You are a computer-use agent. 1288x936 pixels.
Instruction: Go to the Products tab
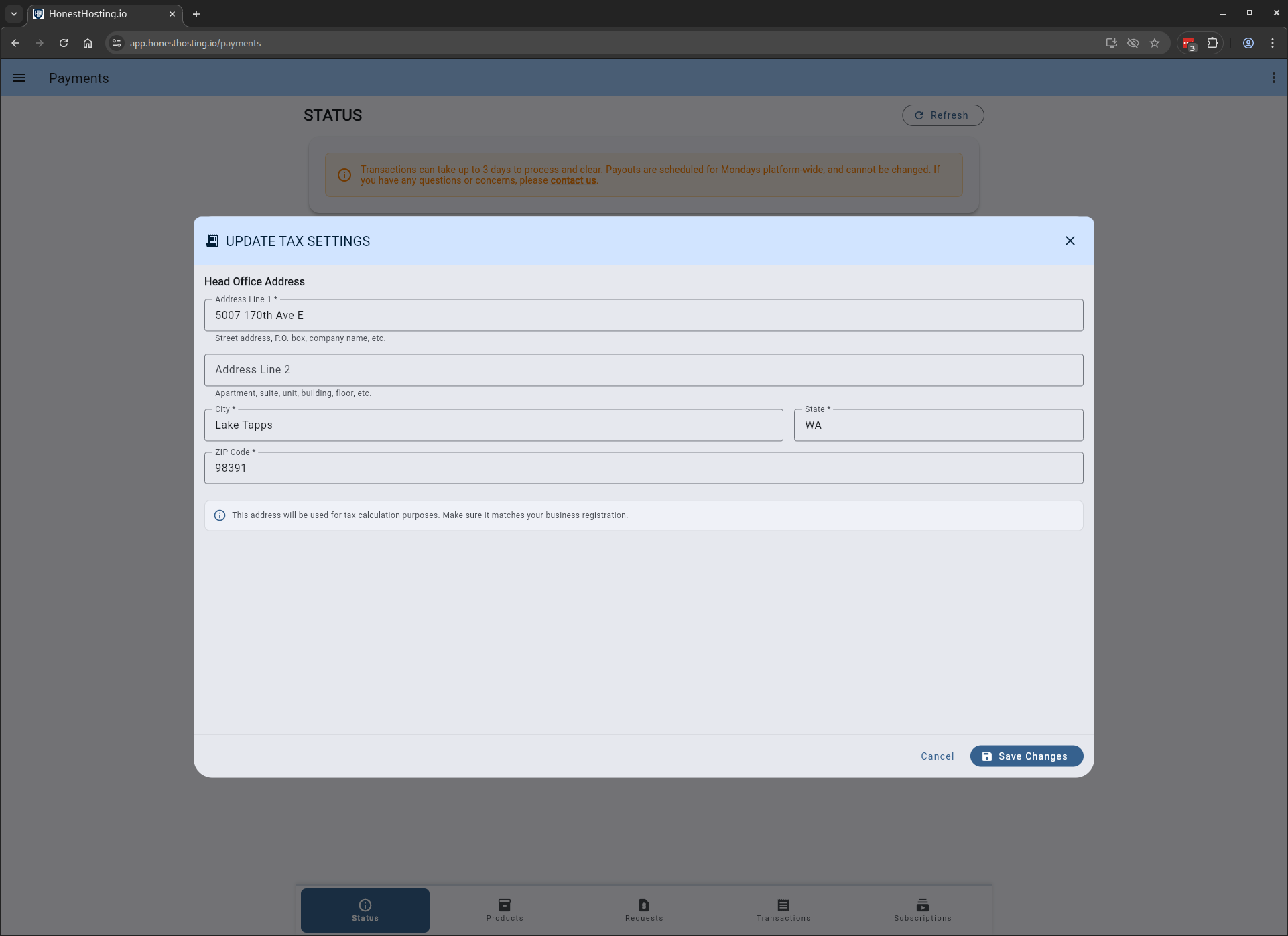504,910
